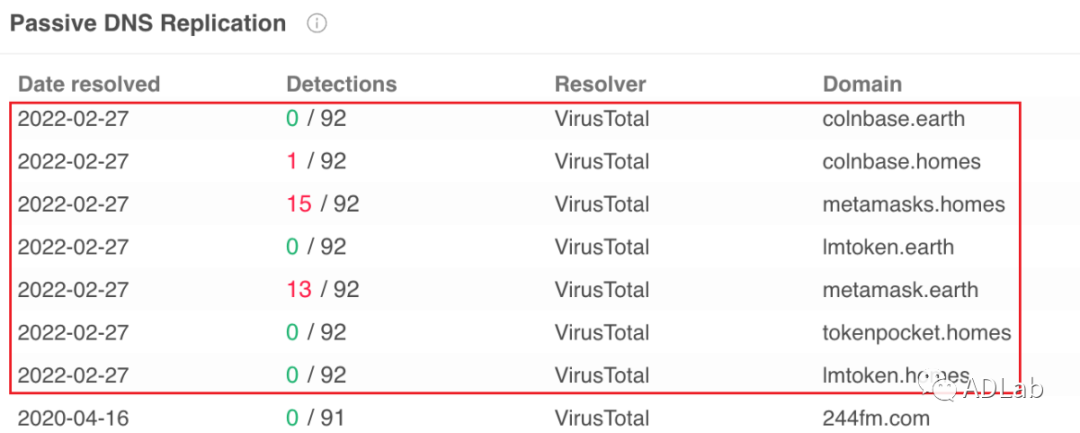
Task: Select the 2020-04-16 date cell
Action: coord(73,418)
